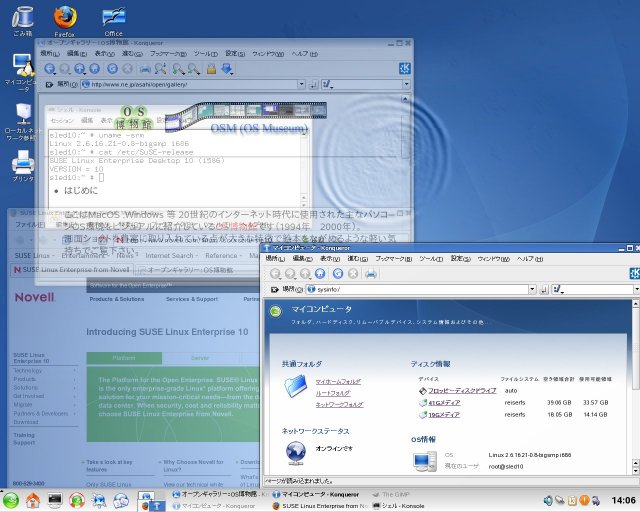Open search bar dropdown in My Computer Konqueror
Screen dimensions: 640x512
pos(636,289)
